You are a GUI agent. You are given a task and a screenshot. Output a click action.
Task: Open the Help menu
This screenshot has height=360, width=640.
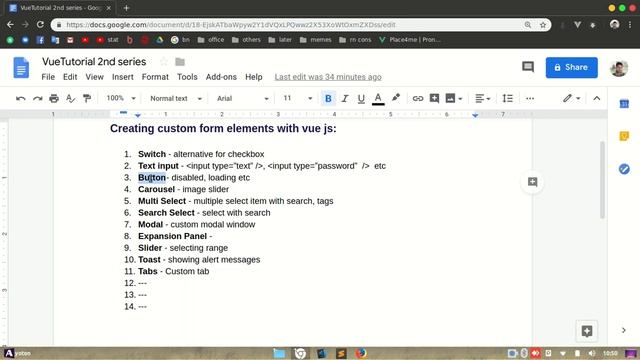tap(253, 77)
